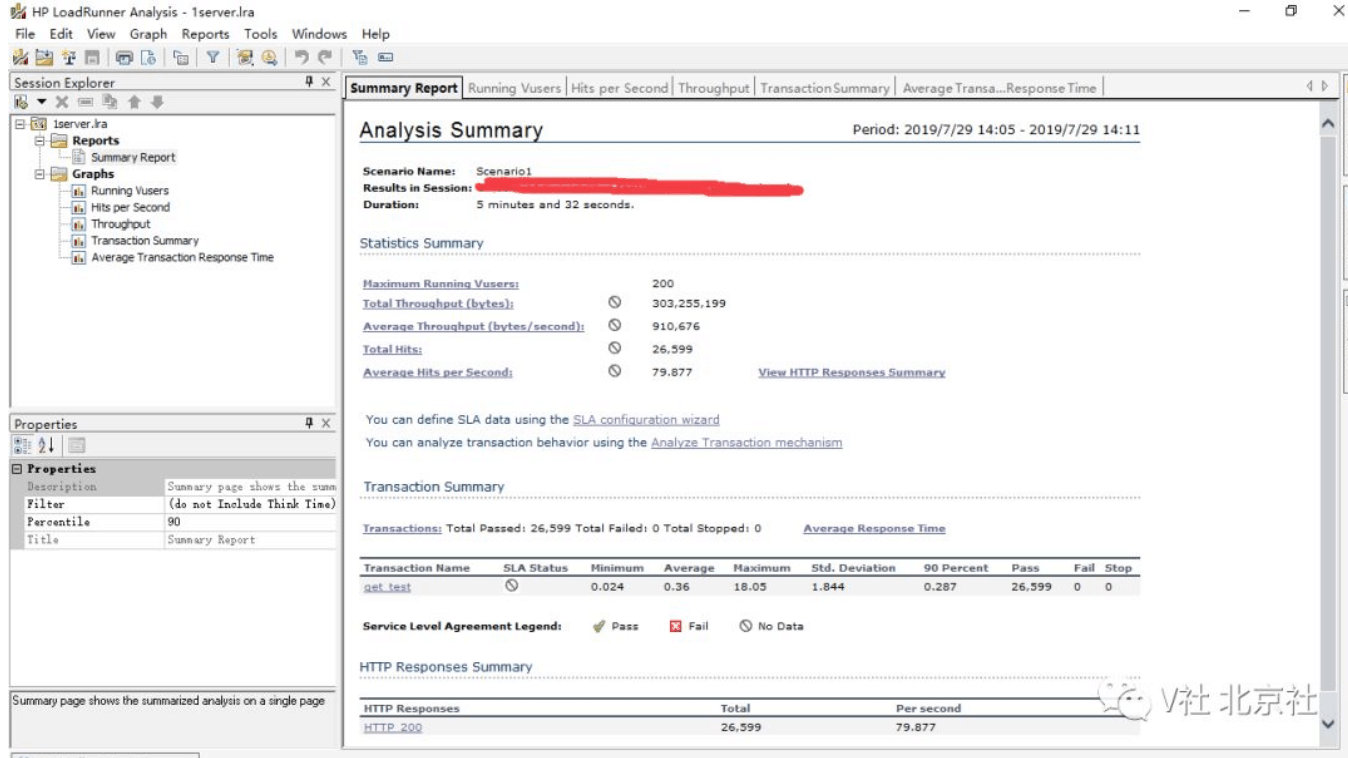Collapse the 1server.lra root node
The image size is (1348, 758).
point(20,124)
